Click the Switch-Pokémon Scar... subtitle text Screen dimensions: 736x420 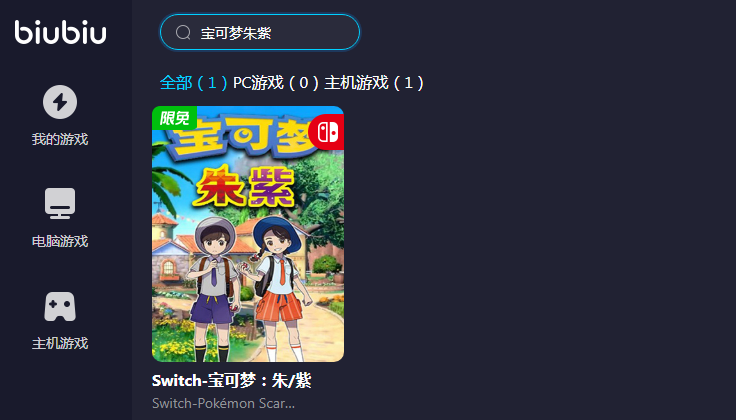point(223,403)
